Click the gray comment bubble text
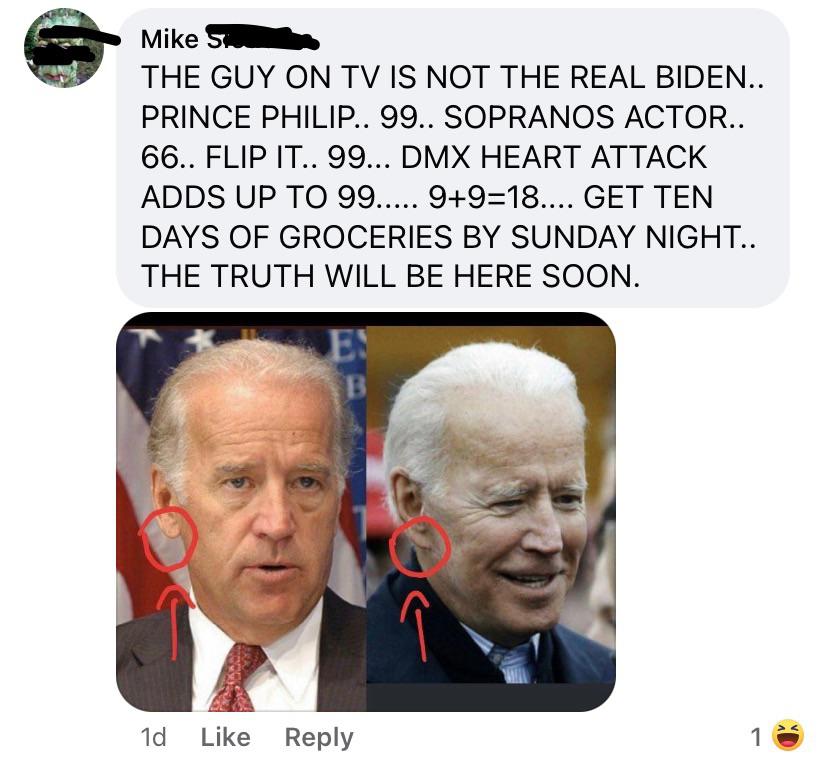This screenshot has width=828, height=772. tap(453, 158)
